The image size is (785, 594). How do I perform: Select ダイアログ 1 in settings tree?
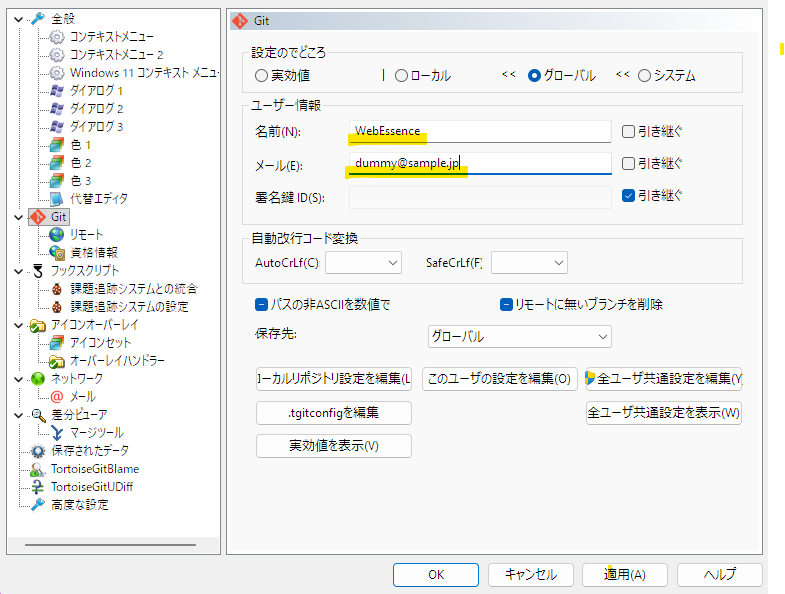pos(96,91)
